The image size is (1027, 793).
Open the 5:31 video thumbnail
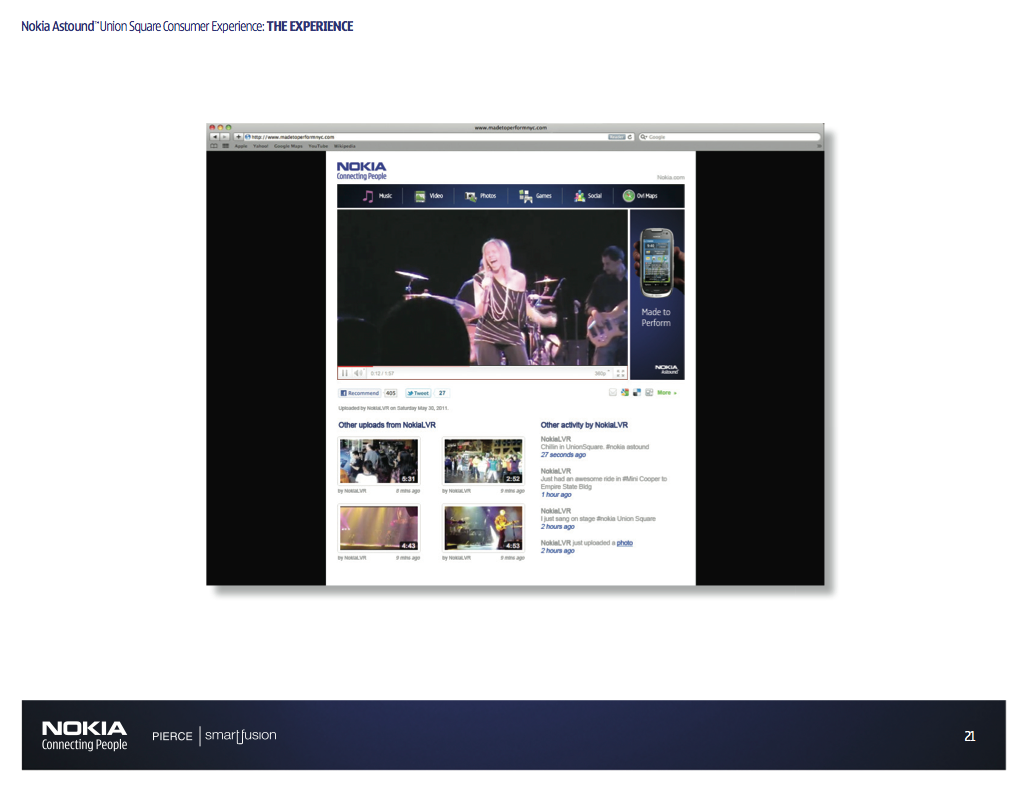point(379,461)
